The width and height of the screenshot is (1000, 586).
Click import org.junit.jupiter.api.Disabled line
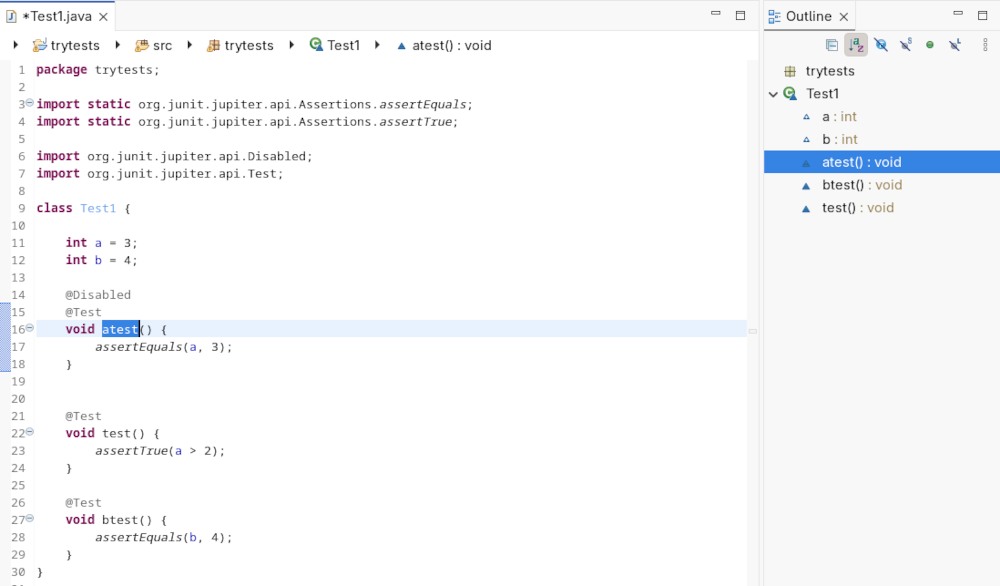pos(175,156)
